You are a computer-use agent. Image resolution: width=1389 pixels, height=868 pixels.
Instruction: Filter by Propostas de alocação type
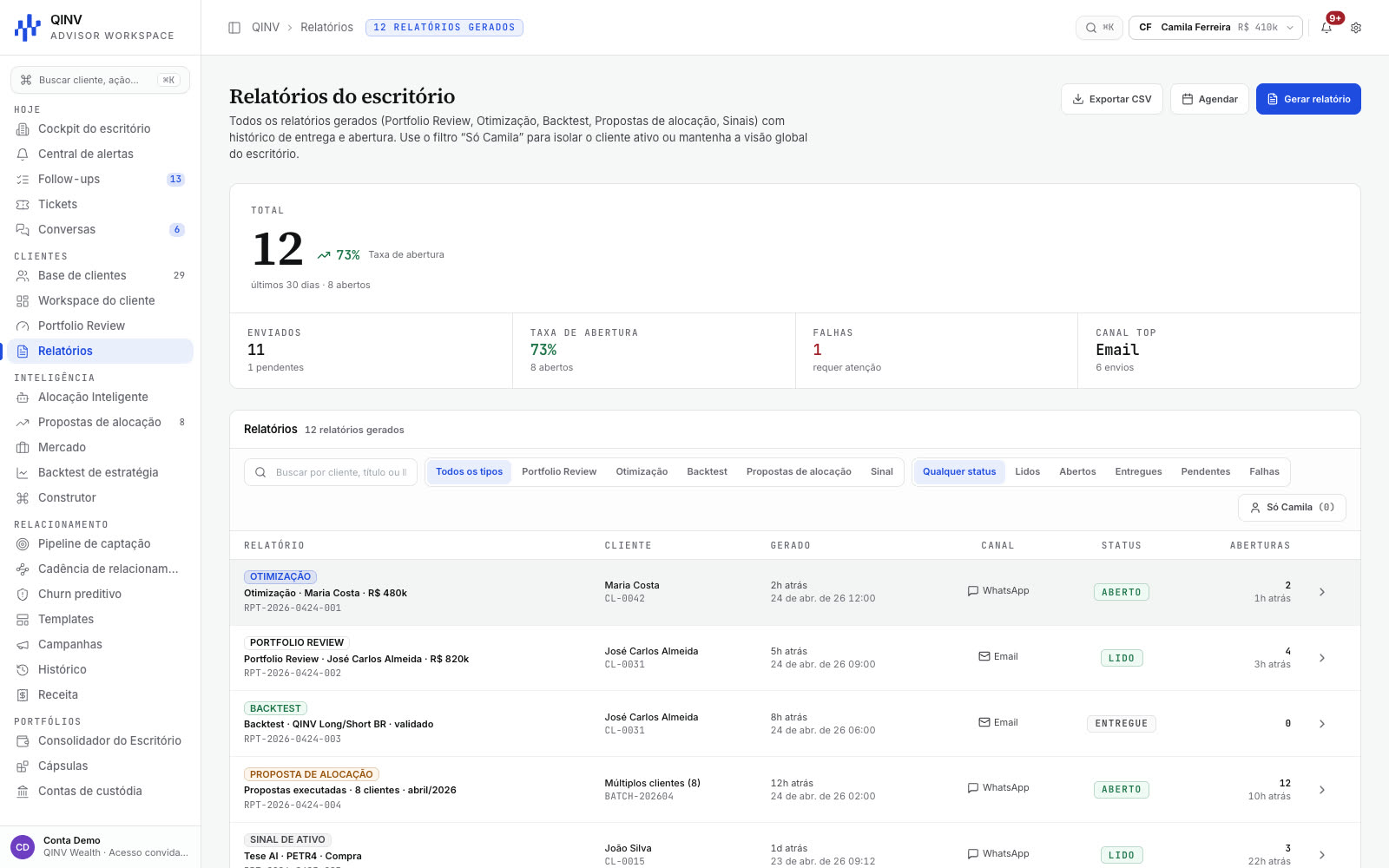tap(799, 472)
